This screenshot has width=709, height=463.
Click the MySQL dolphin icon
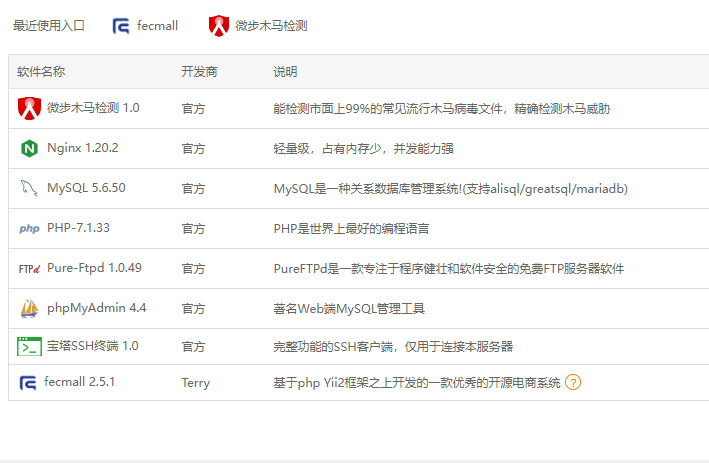[x=29, y=188]
